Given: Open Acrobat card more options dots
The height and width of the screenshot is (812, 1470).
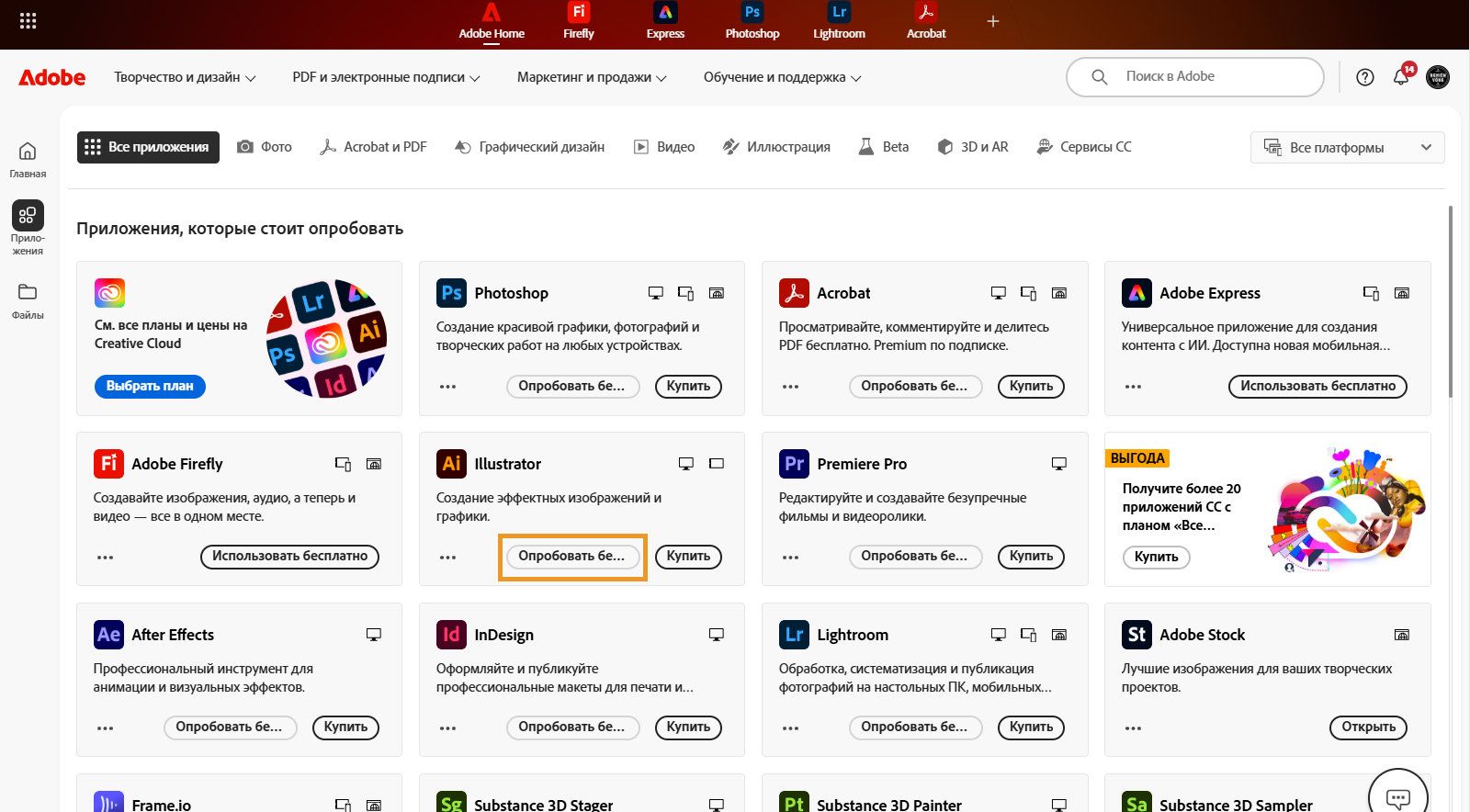Looking at the screenshot, I should tap(790, 387).
